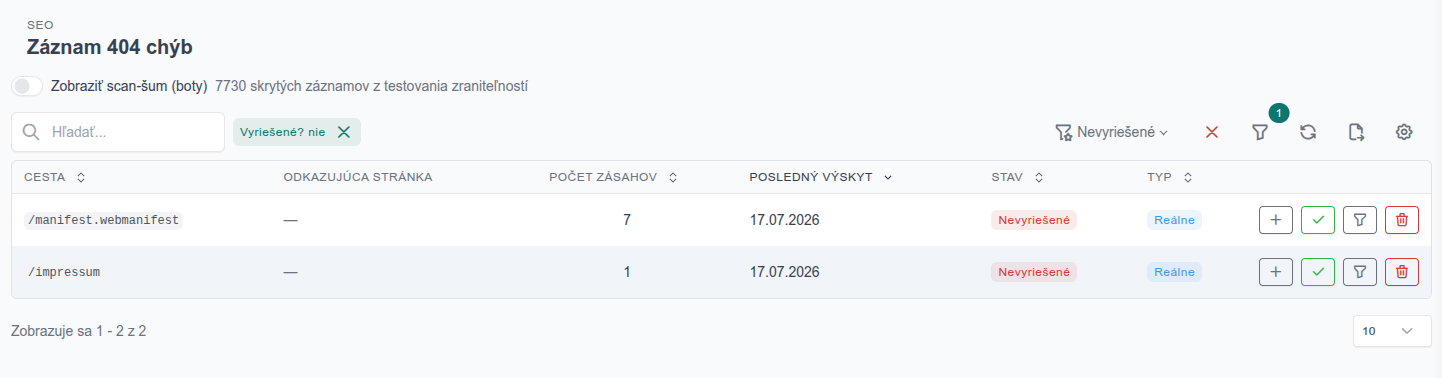
Task: Open the rows per page dropdown showing 10
Action: [x=1391, y=331]
